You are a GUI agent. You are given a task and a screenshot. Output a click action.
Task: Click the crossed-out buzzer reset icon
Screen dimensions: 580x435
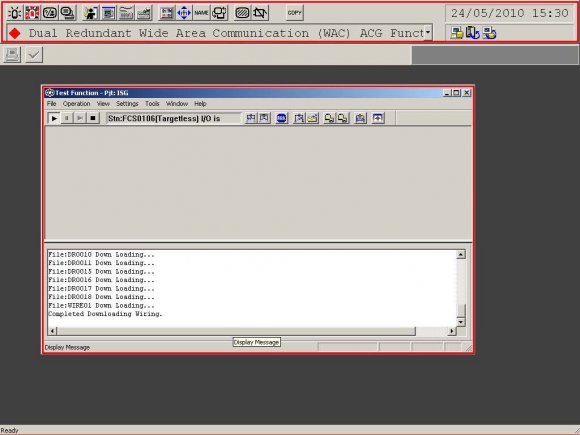tap(260, 13)
